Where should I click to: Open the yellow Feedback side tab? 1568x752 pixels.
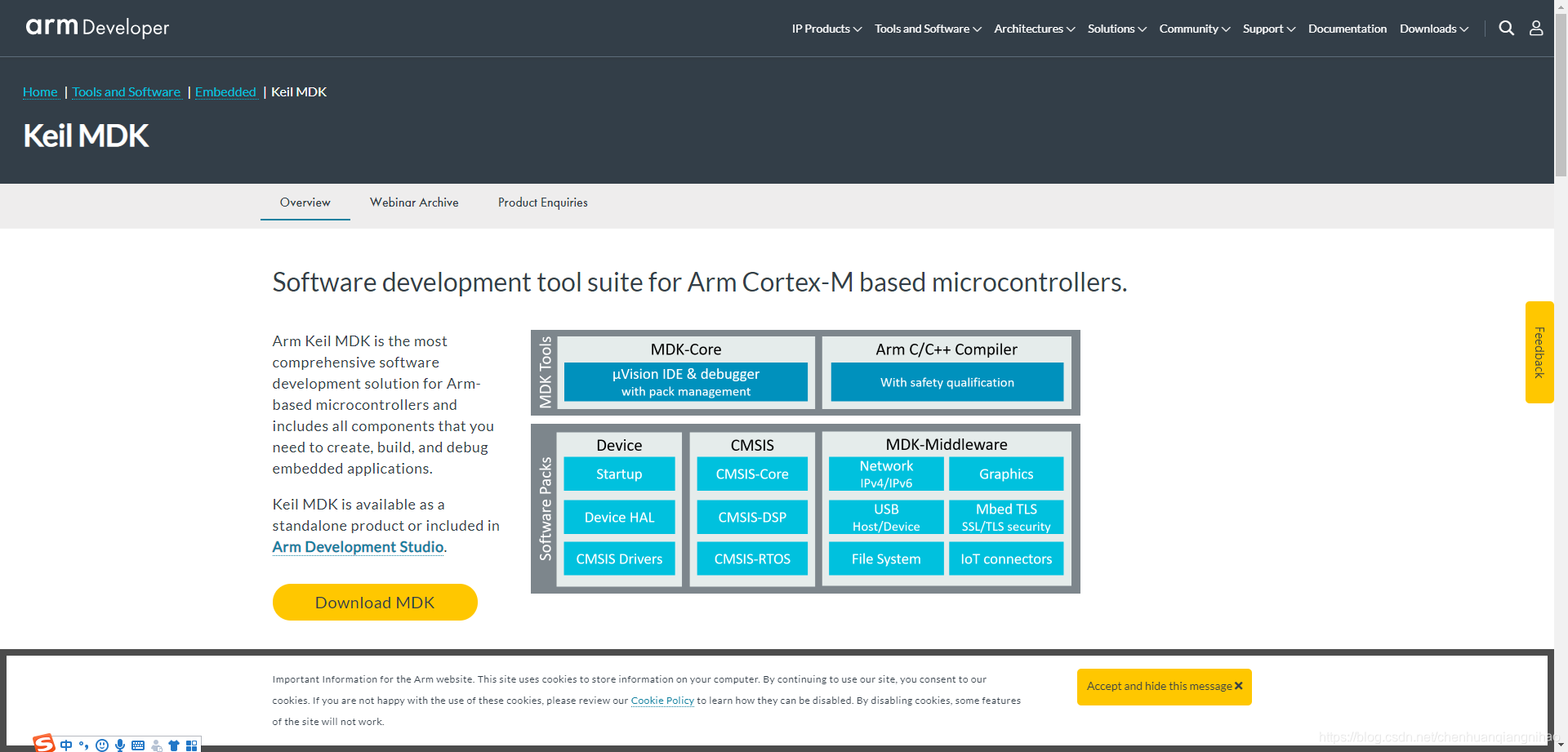pos(1539,352)
